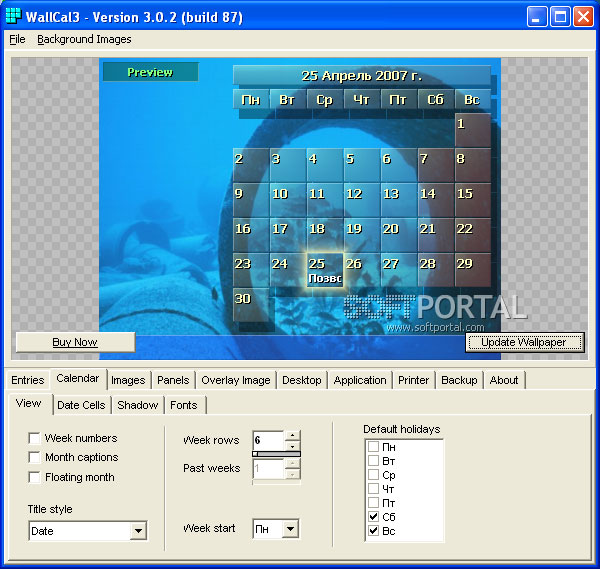
Task: Enable the Month captions checkbox
Action: pyautogui.click(x=34, y=457)
